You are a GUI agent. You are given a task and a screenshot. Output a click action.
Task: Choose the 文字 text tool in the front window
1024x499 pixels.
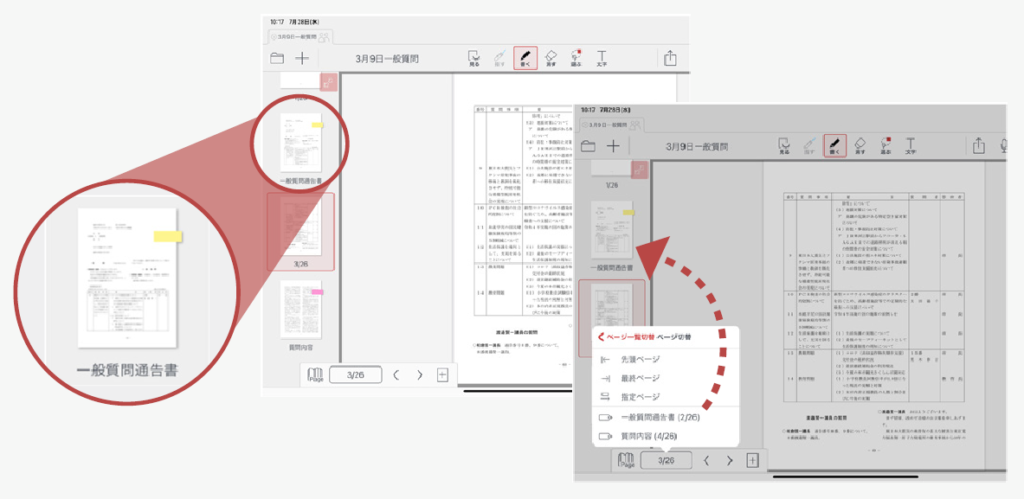[910, 146]
